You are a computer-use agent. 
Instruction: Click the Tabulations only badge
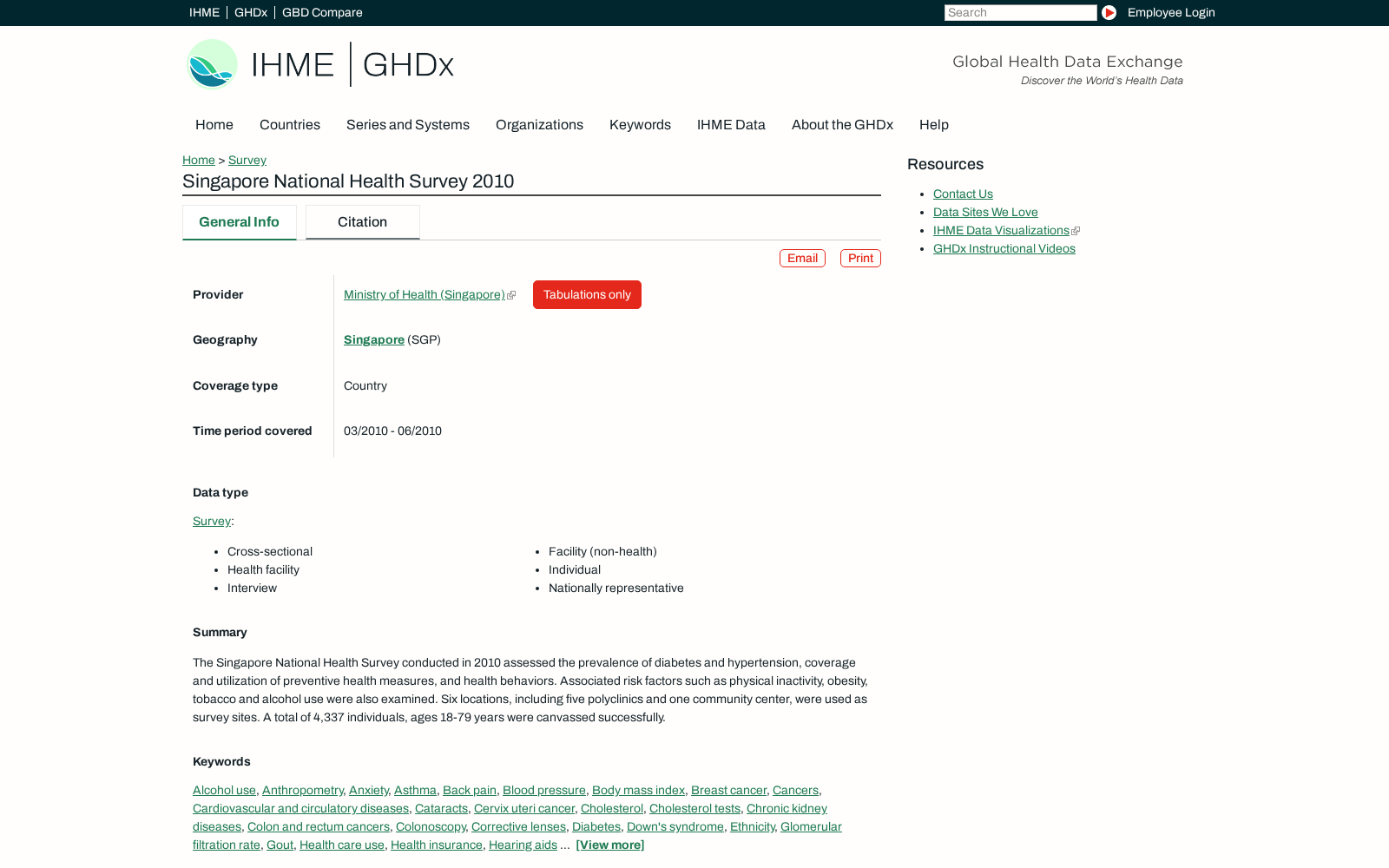click(x=587, y=294)
